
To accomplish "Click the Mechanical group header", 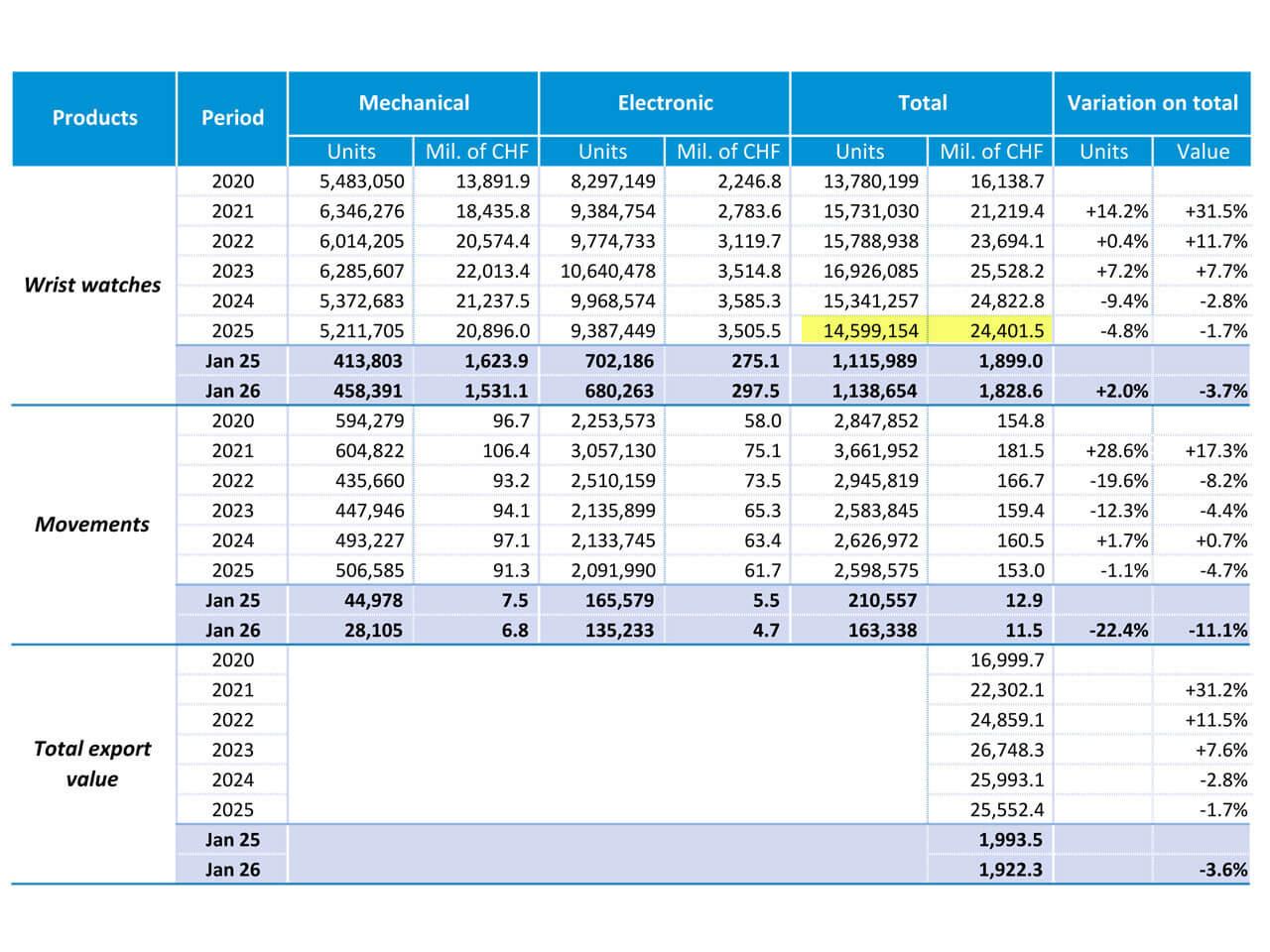I will click(414, 103).
